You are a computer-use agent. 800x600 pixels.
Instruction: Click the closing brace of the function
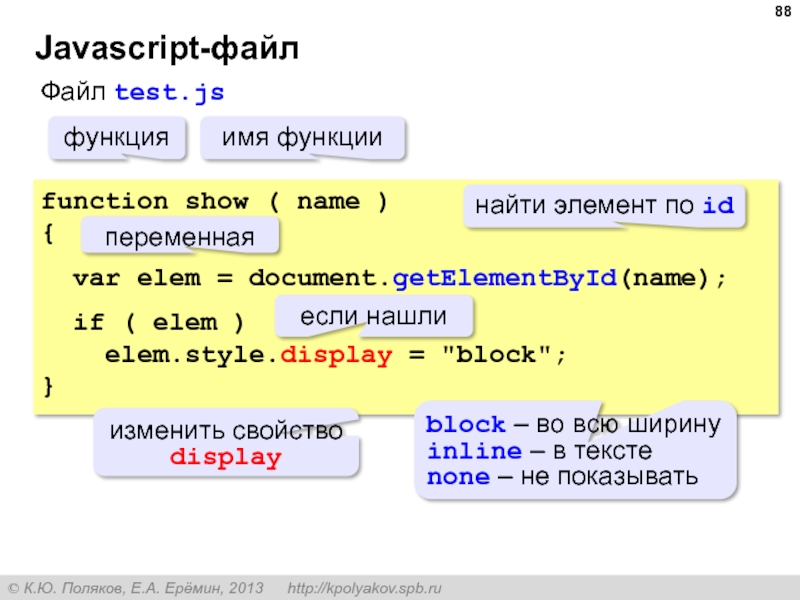pyautogui.click(x=48, y=386)
